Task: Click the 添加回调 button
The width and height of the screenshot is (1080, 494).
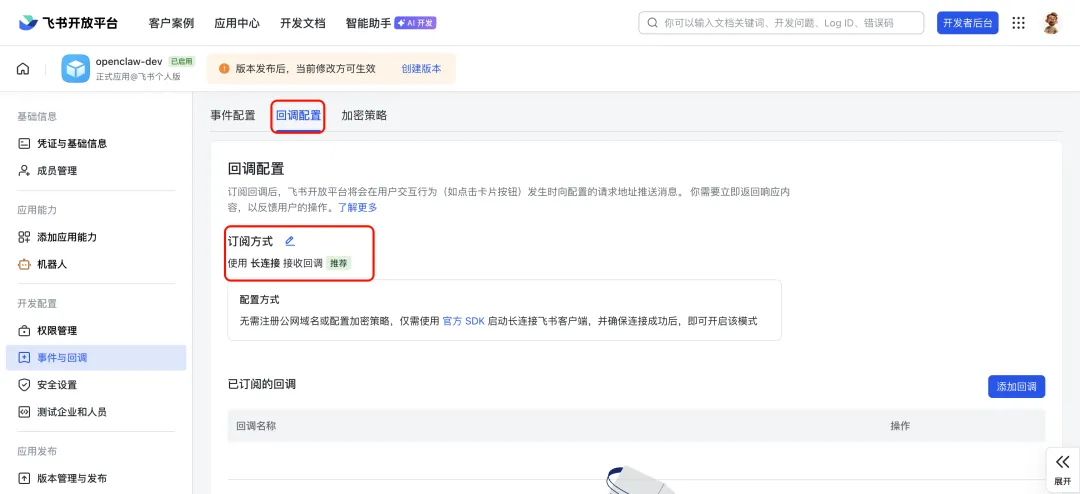Action: pyautogui.click(x=1017, y=387)
